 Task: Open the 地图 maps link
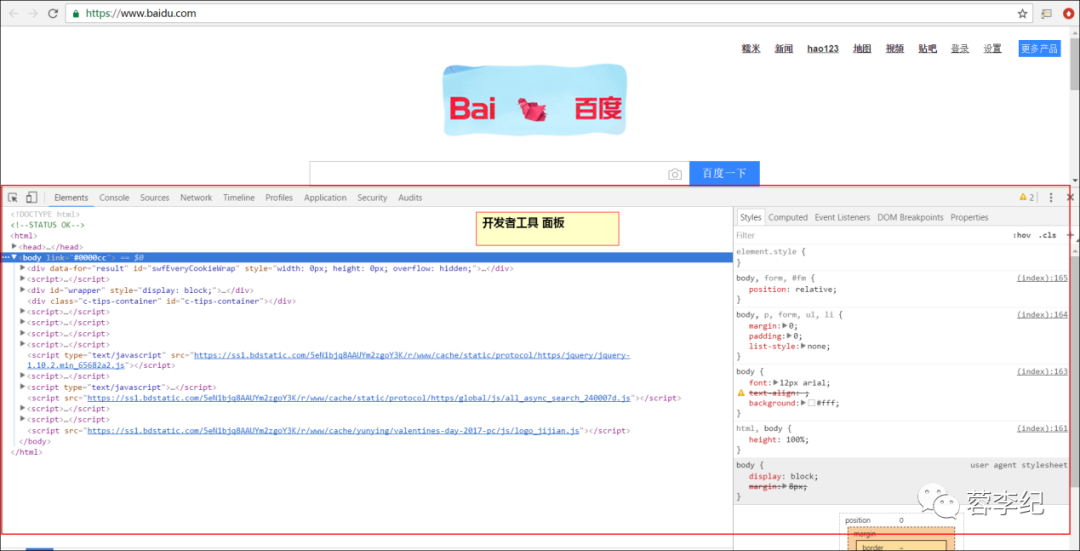(862, 48)
